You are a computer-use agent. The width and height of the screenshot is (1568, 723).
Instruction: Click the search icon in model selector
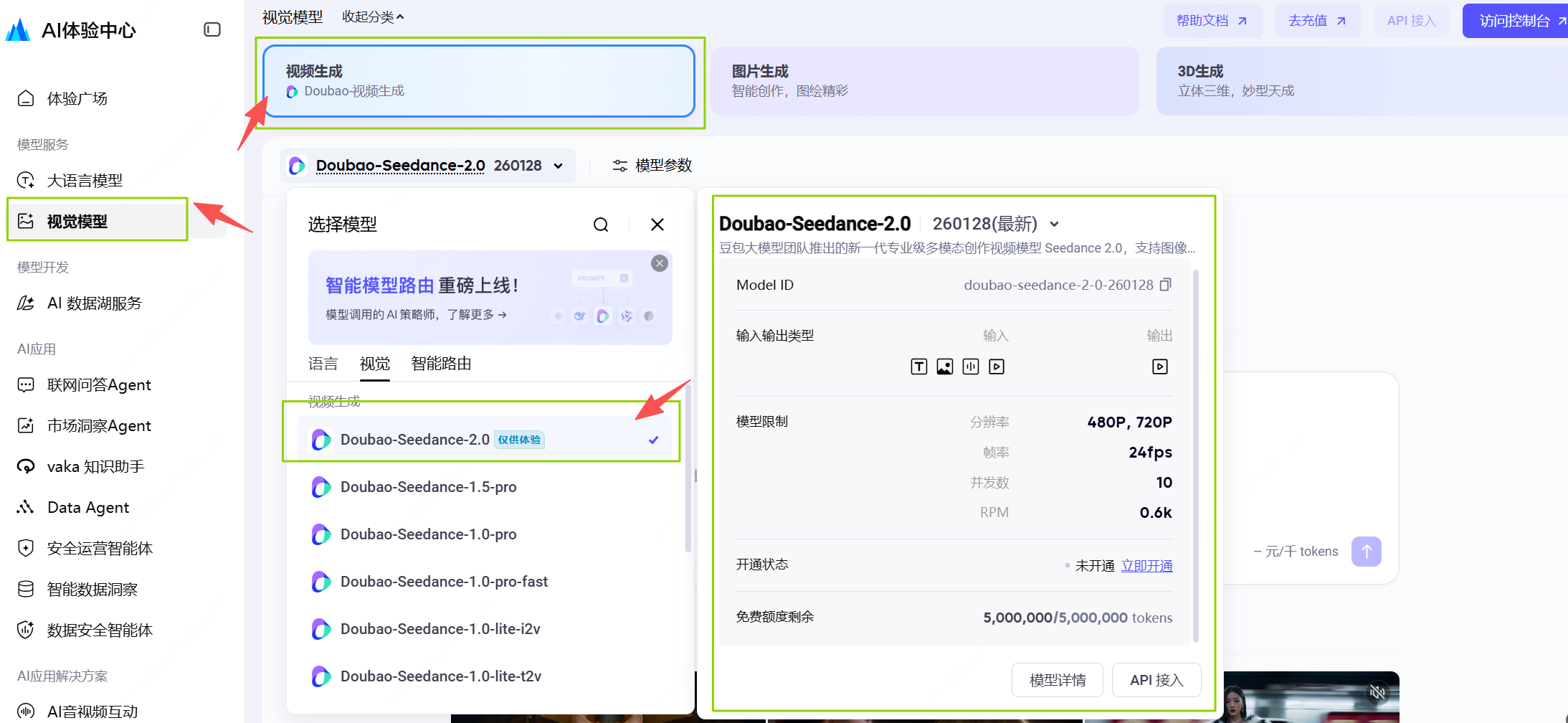click(601, 225)
